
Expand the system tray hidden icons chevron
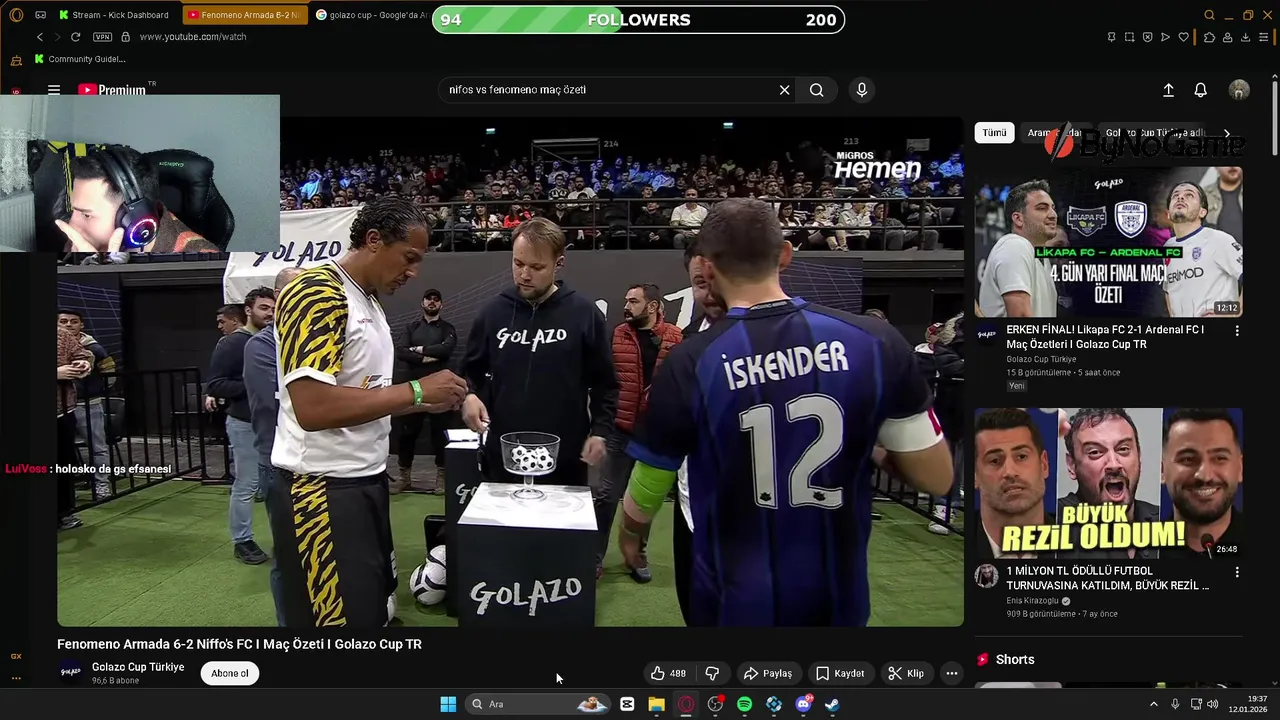[1153, 704]
